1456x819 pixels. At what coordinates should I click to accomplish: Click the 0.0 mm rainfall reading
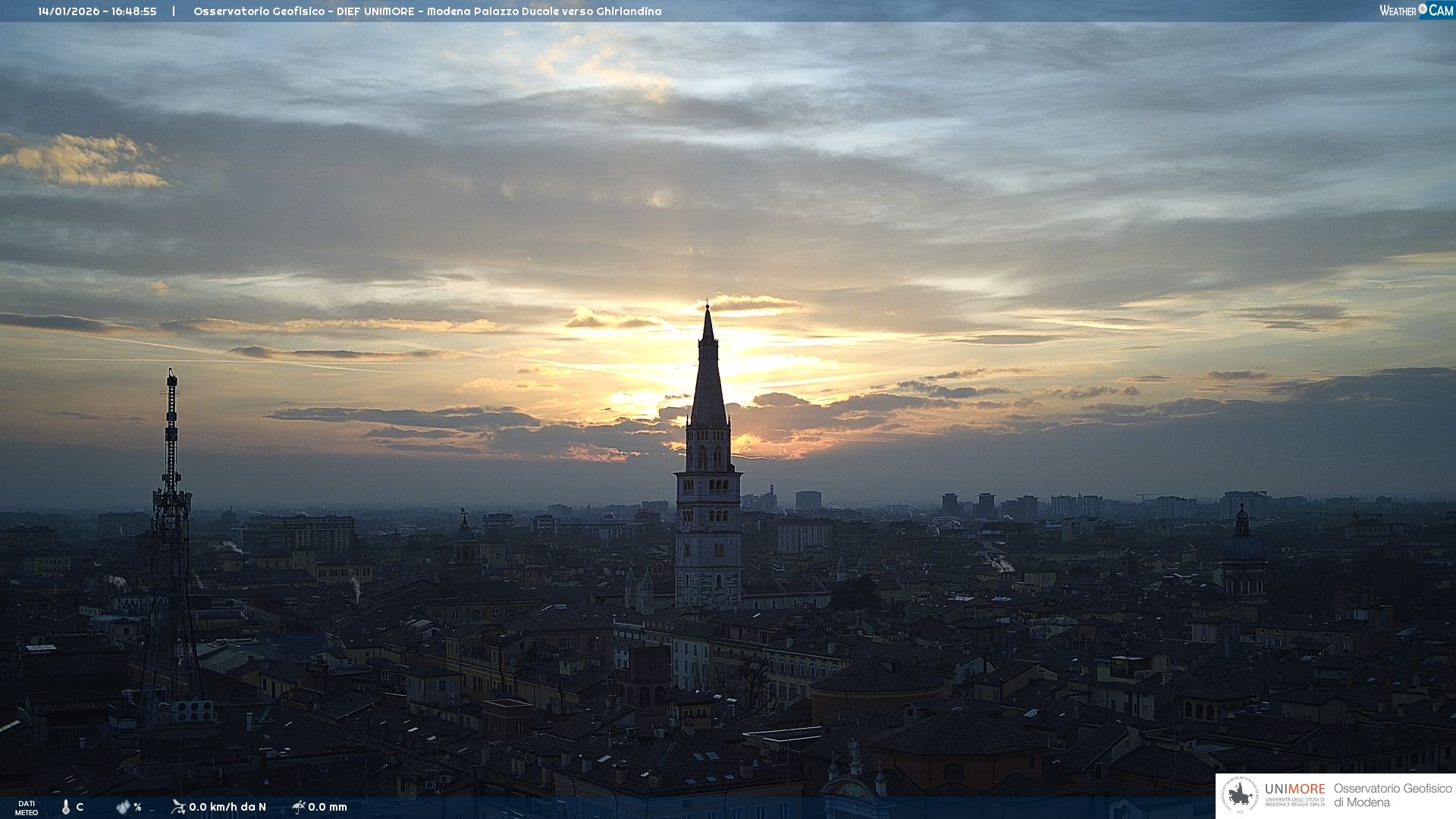pyautogui.click(x=327, y=807)
